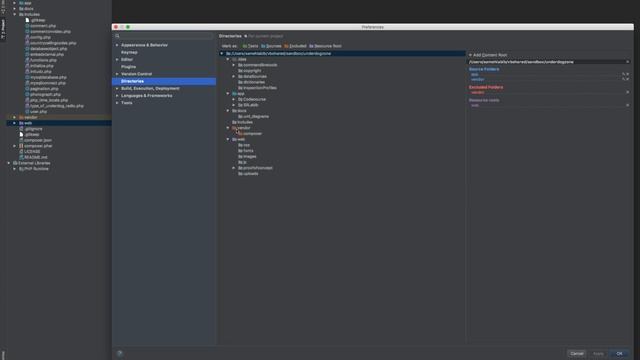
Task: Edit properties of vendor source folder
Action: 624,79
